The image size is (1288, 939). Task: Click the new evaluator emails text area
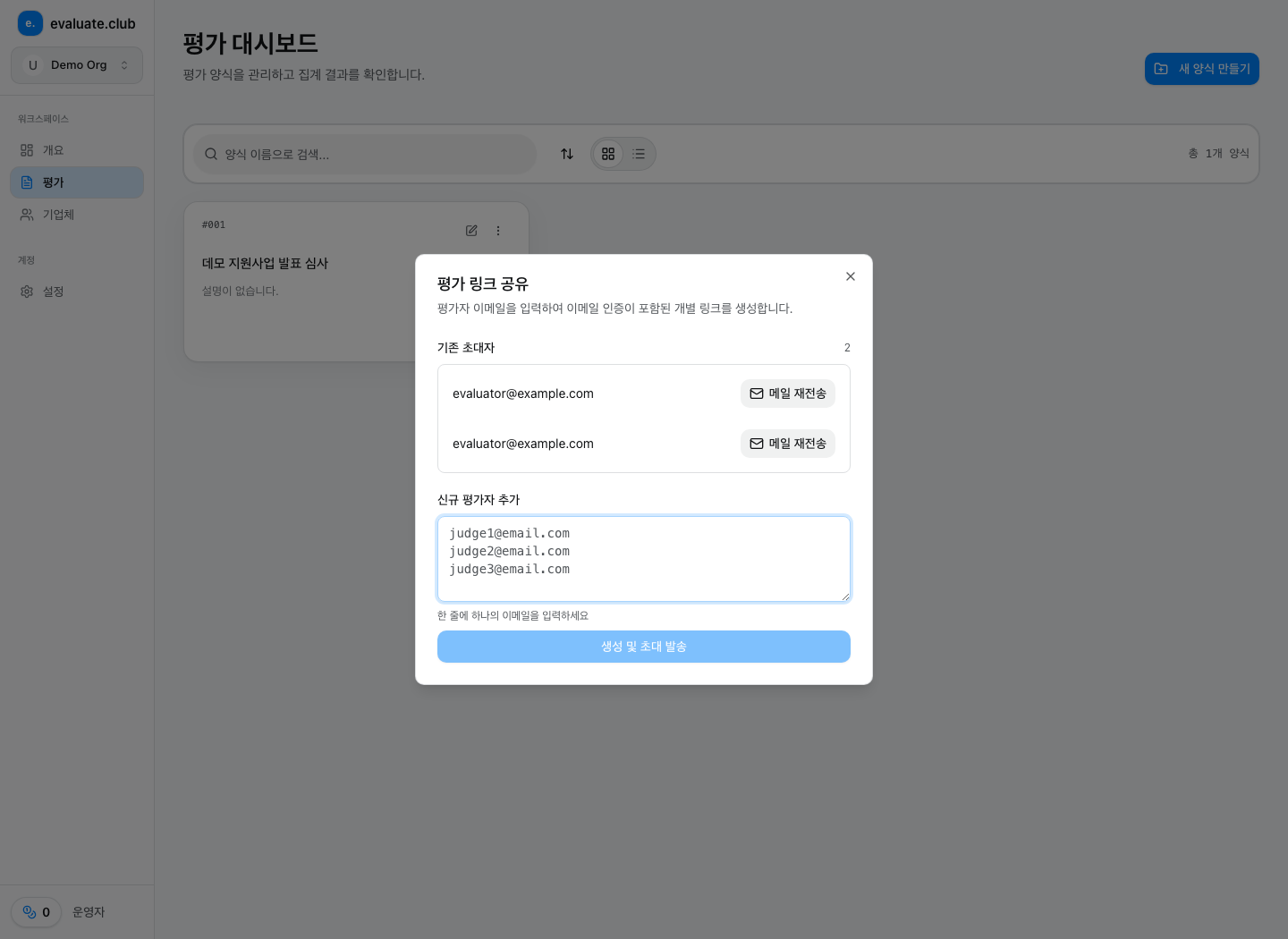tap(644, 559)
